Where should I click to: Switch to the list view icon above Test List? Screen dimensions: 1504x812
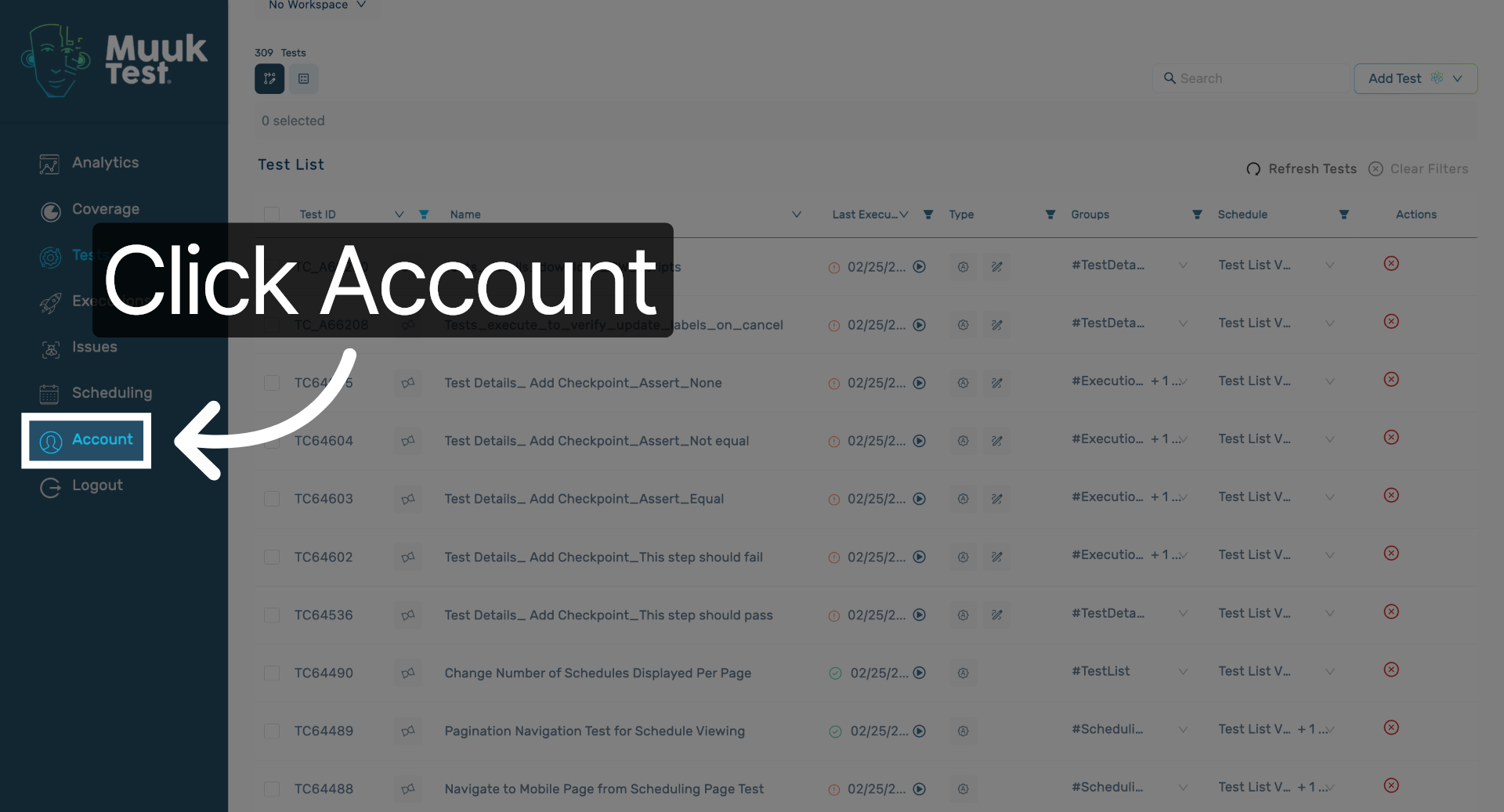click(304, 78)
